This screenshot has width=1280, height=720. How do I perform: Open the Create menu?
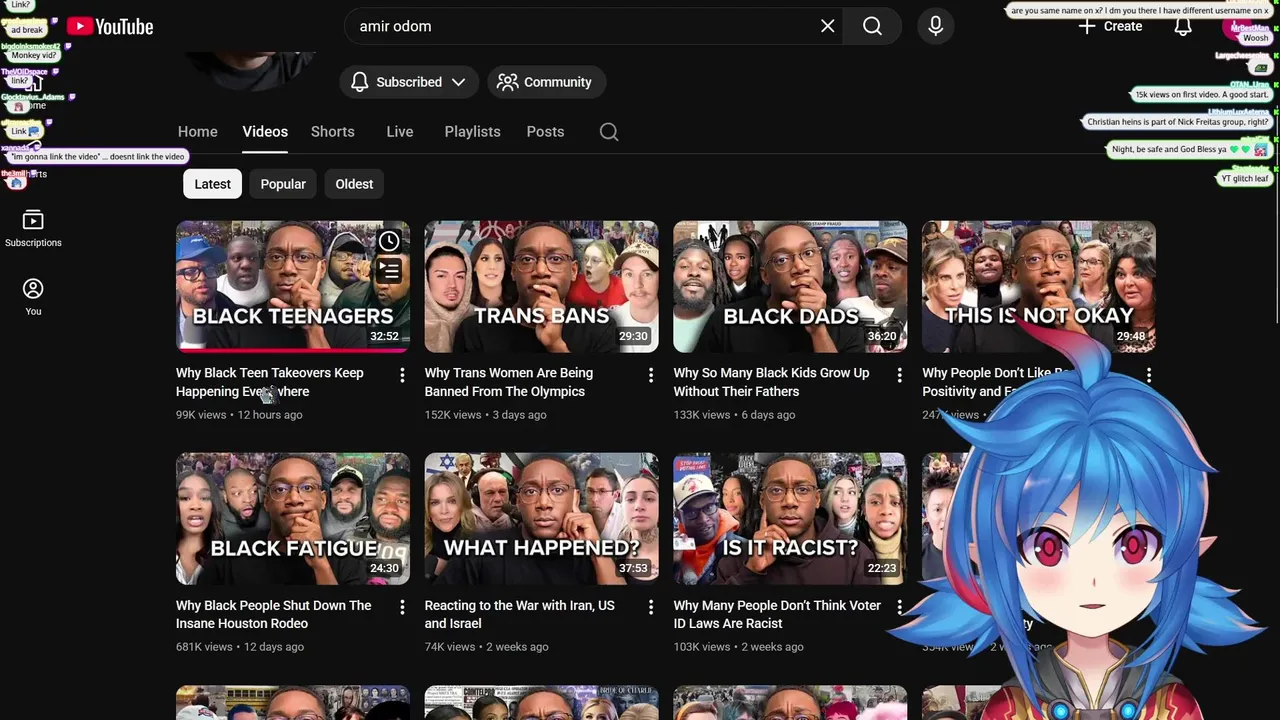point(1110,26)
